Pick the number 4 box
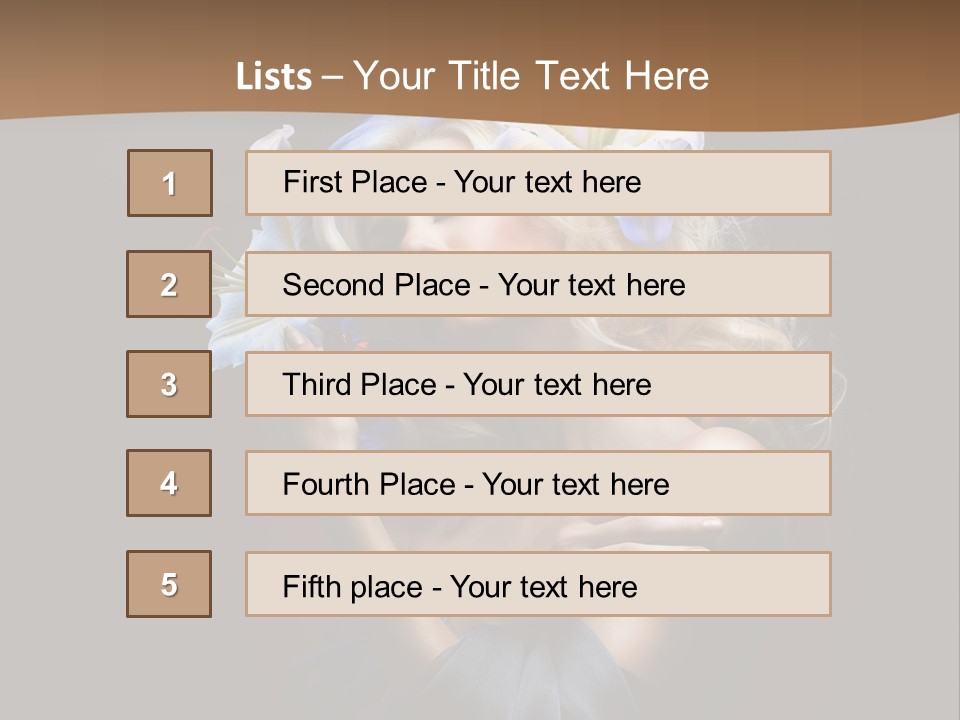The width and height of the screenshot is (960, 720). [169, 483]
